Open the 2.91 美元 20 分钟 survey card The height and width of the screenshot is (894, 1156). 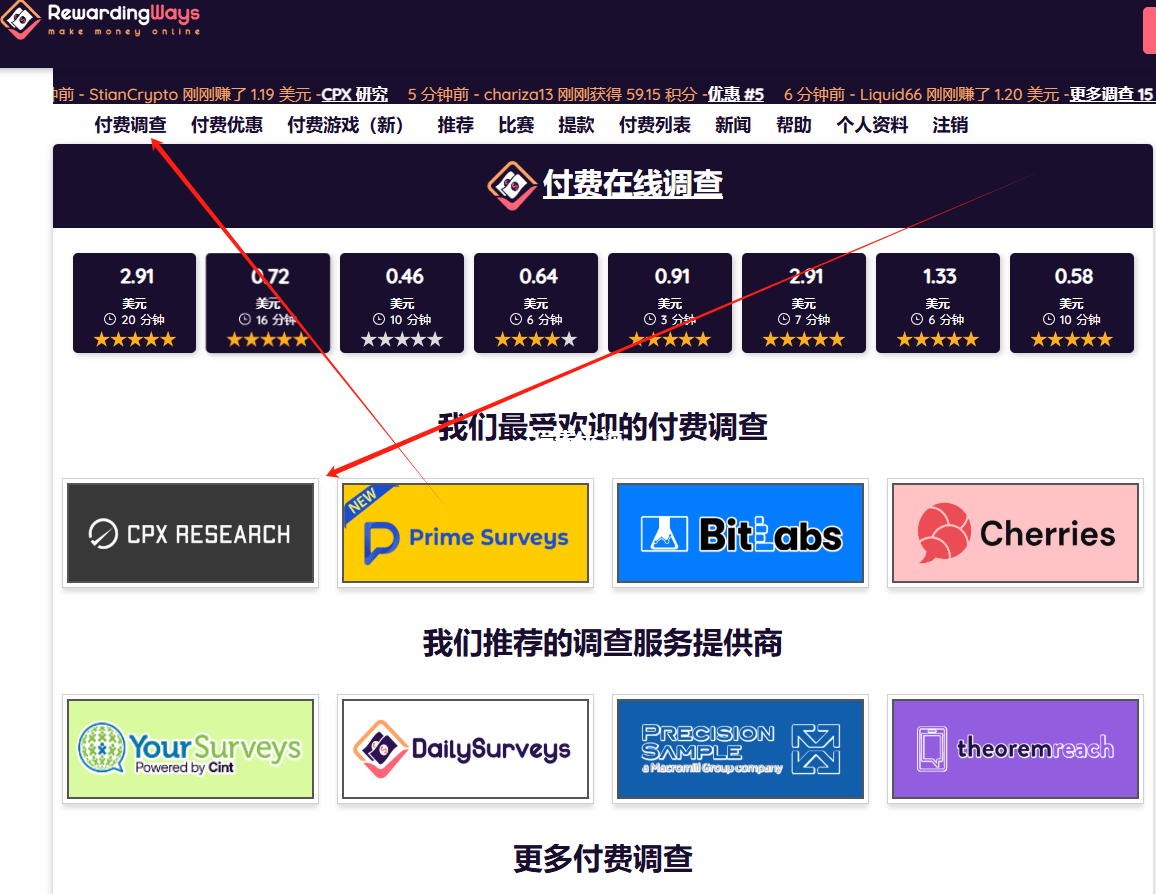pos(134,303)
